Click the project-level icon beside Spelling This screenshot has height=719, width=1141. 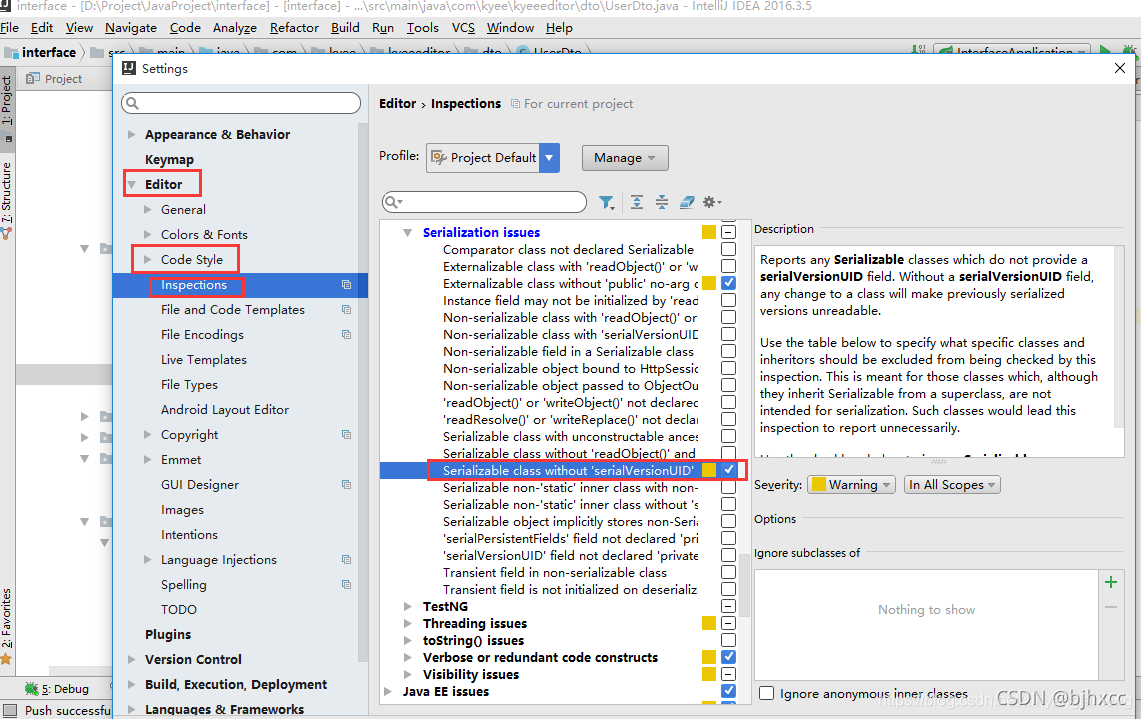click(x=346, y=584)
